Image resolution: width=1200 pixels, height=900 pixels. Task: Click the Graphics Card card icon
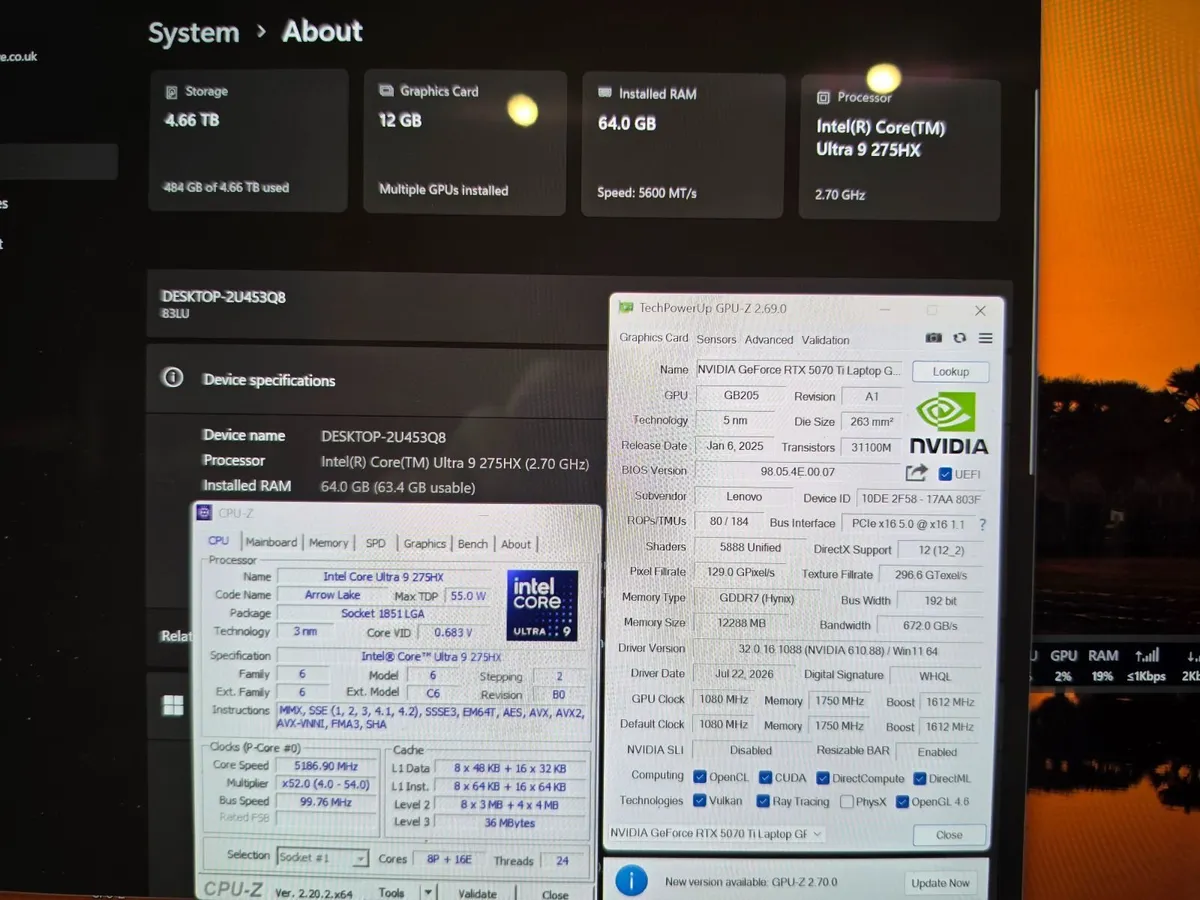(x=386, y=90)
